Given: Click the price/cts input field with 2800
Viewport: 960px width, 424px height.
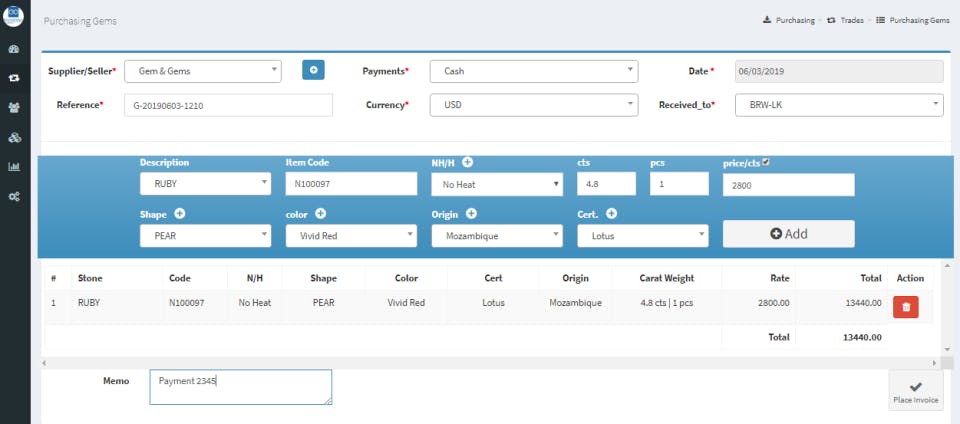Looking at the screenshot, I should (x=789, y=184).
